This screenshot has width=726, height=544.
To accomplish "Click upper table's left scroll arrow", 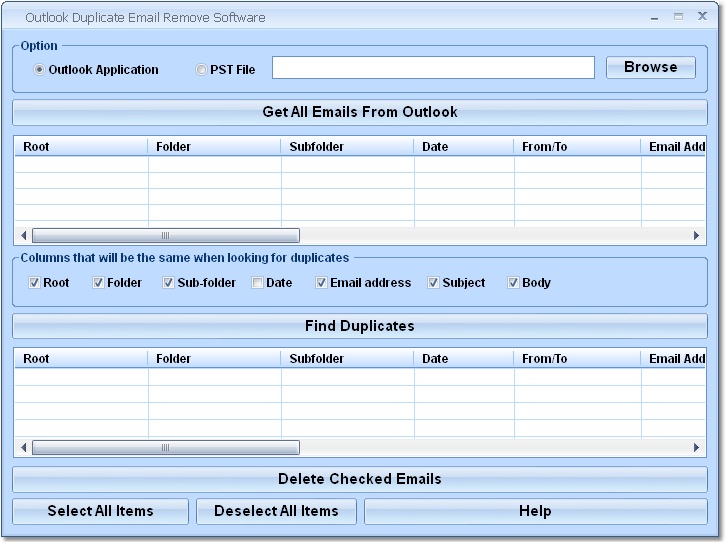I will (x=23, y=236).
